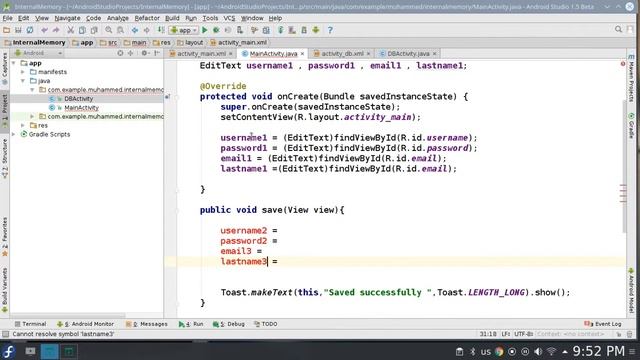Screen dimensions: 640x360
Task: Expand Gradle Scripts node
Action: tap(14, 134)
